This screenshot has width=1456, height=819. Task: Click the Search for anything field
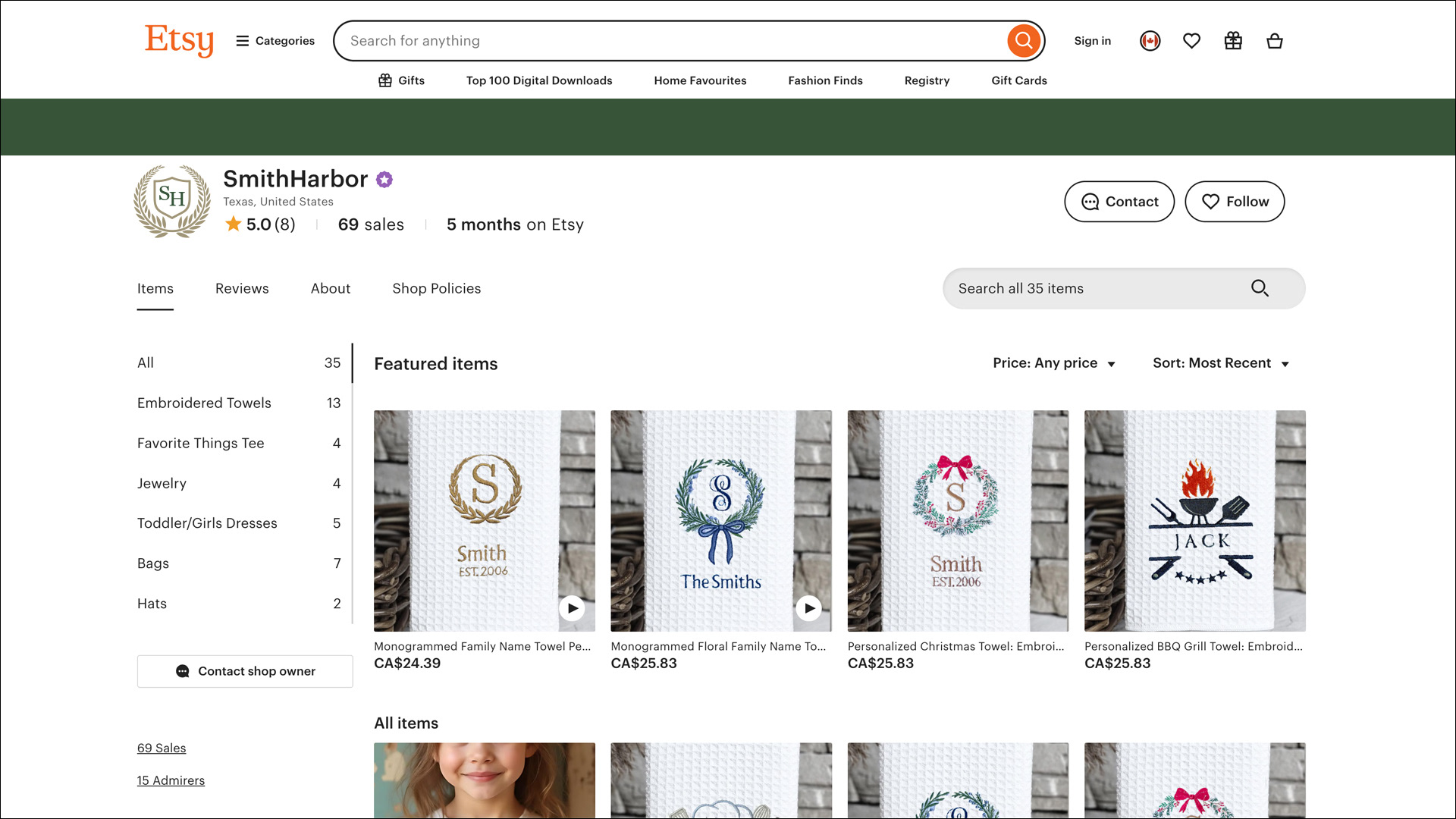point(667,41)
